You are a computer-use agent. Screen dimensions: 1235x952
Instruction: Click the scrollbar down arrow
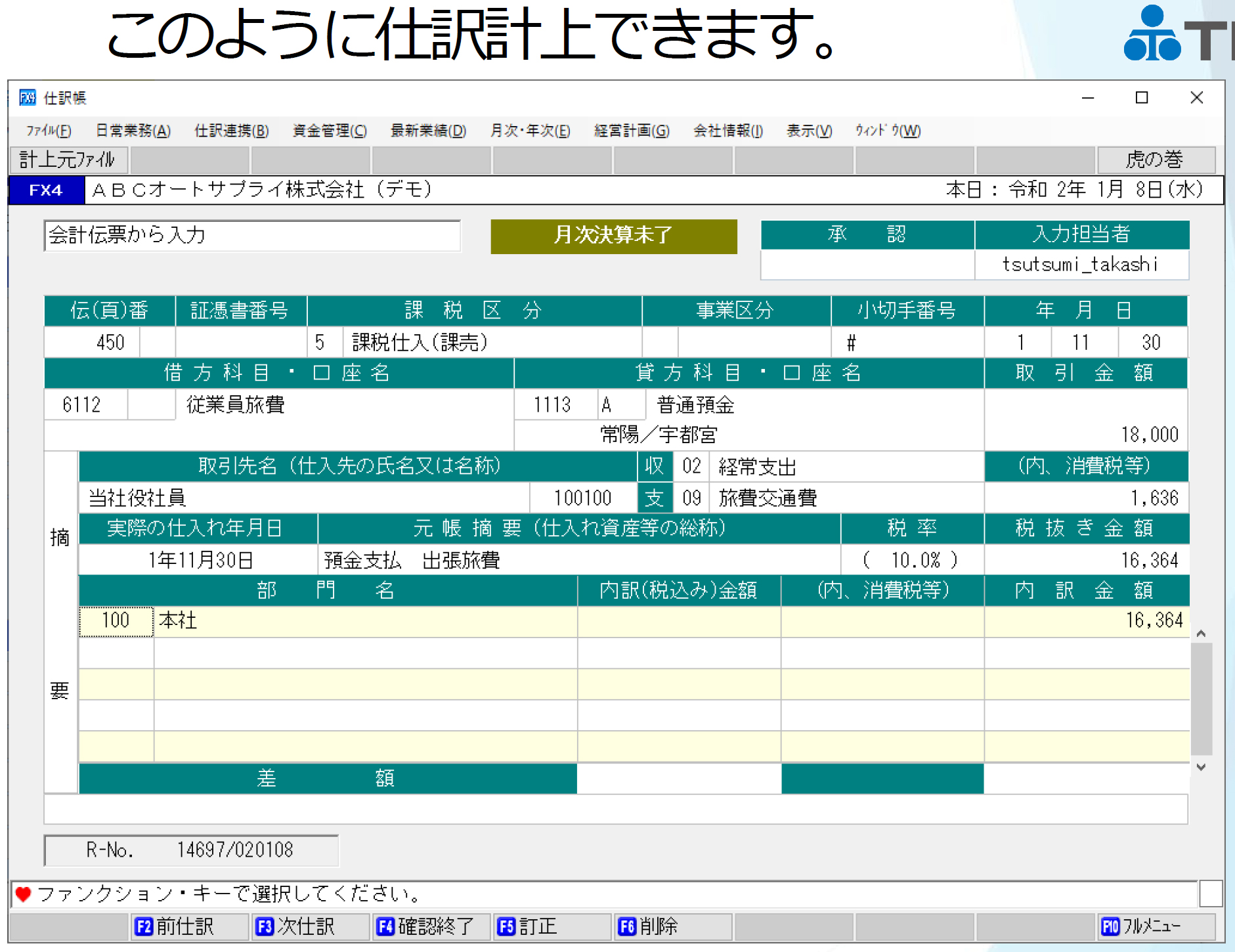[1200, 767]
